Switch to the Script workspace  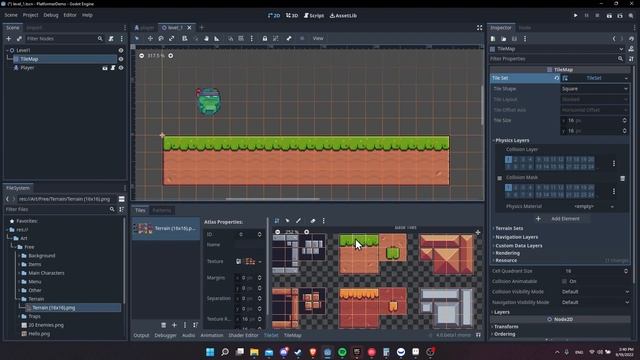[x=314, y=16]
